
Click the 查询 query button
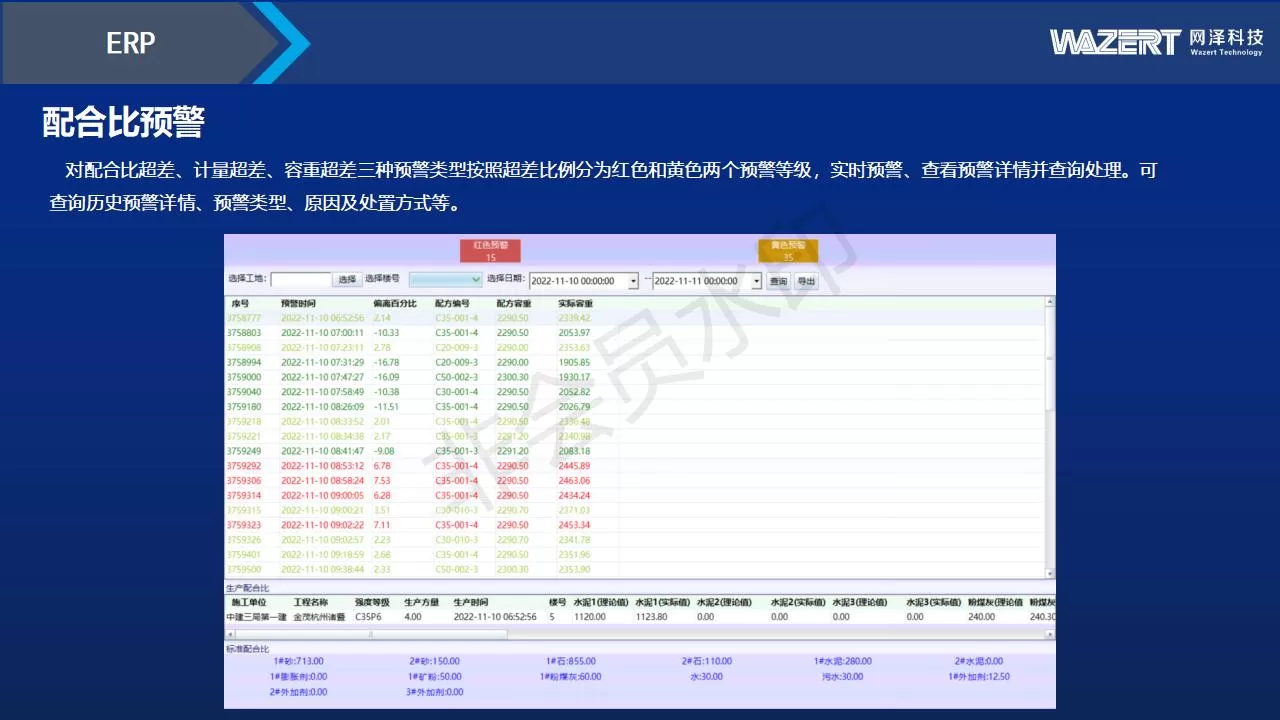[778, 282]
